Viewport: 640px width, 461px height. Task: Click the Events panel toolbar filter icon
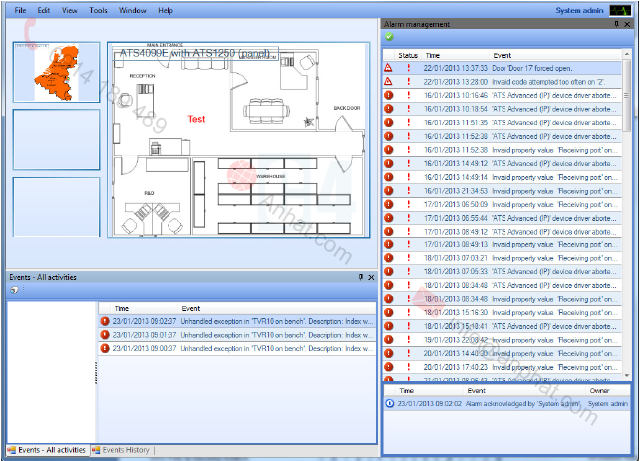pos(14,290)
